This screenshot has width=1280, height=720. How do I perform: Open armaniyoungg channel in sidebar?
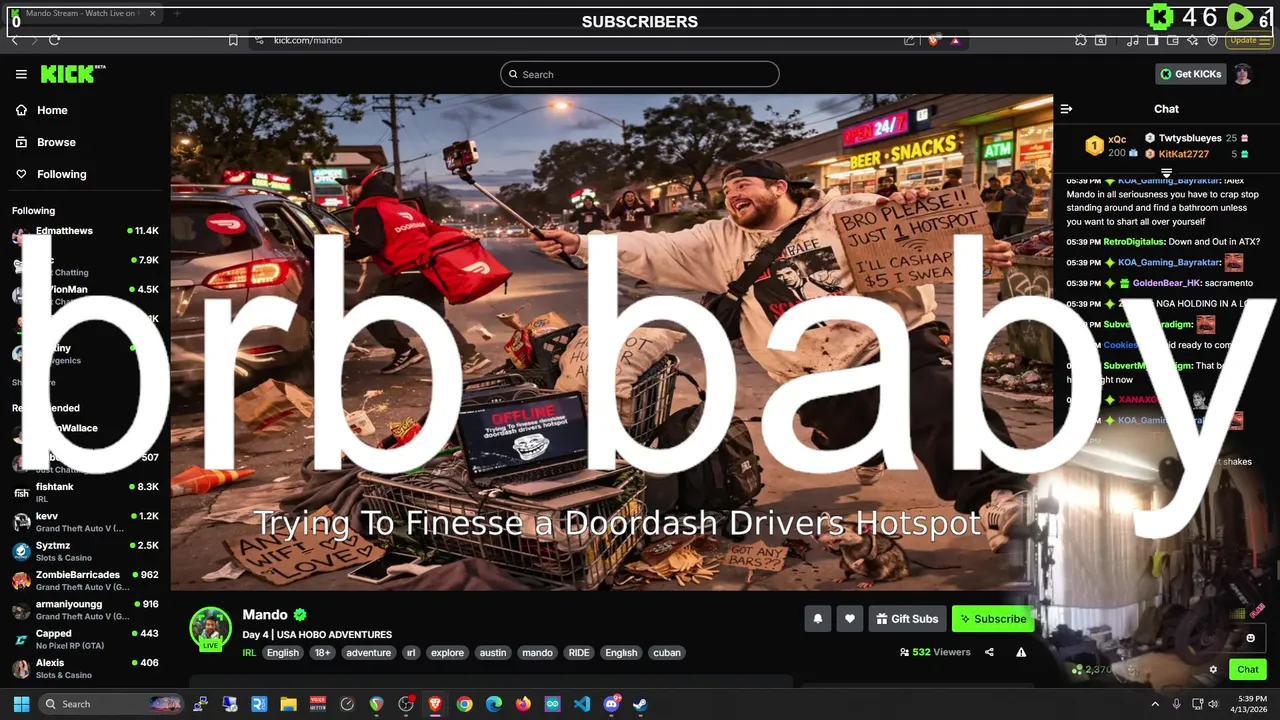click(x=85, y=610)
